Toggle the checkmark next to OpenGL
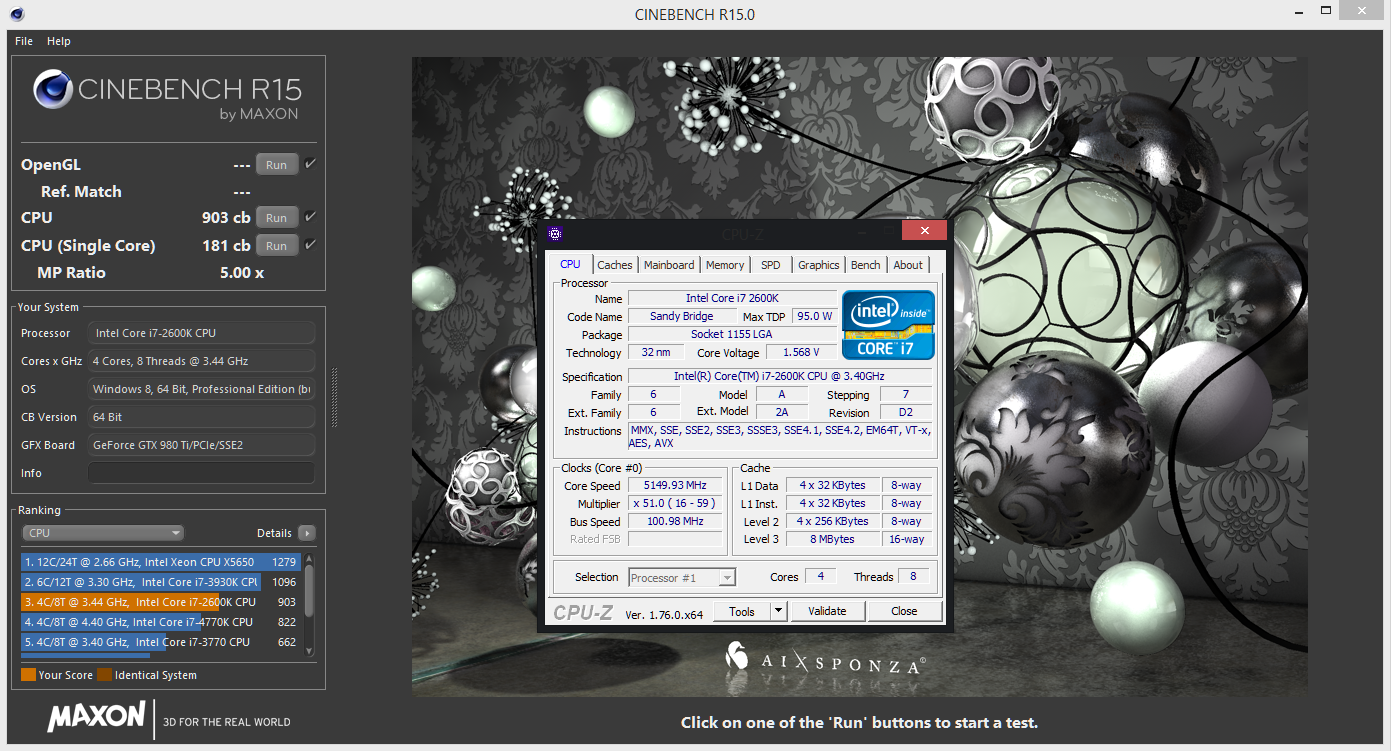Image resolution: width=1391 pixels, height=751 pixels. click(308, 162)
